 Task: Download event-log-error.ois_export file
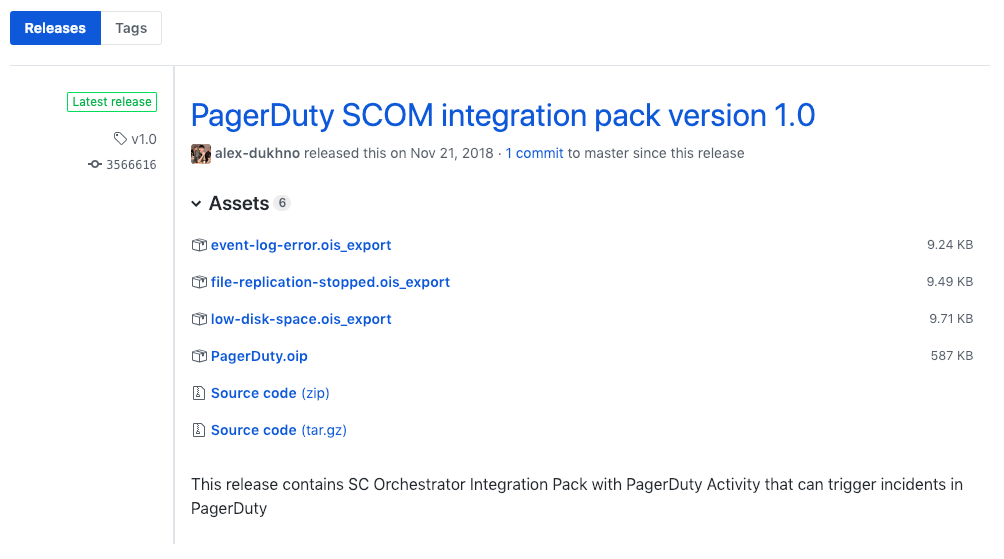click(x=300, y=245)
